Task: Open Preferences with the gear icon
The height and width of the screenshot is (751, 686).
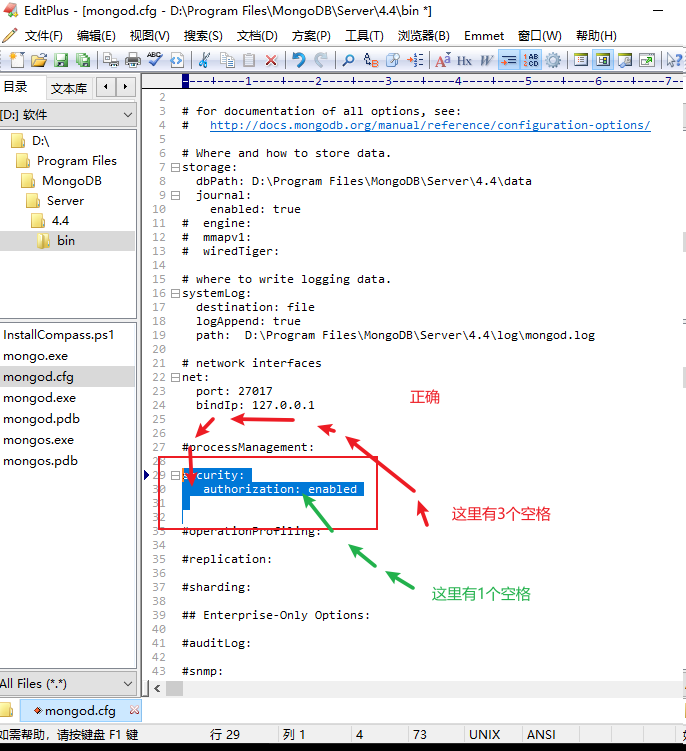Action: coord(552,60)
